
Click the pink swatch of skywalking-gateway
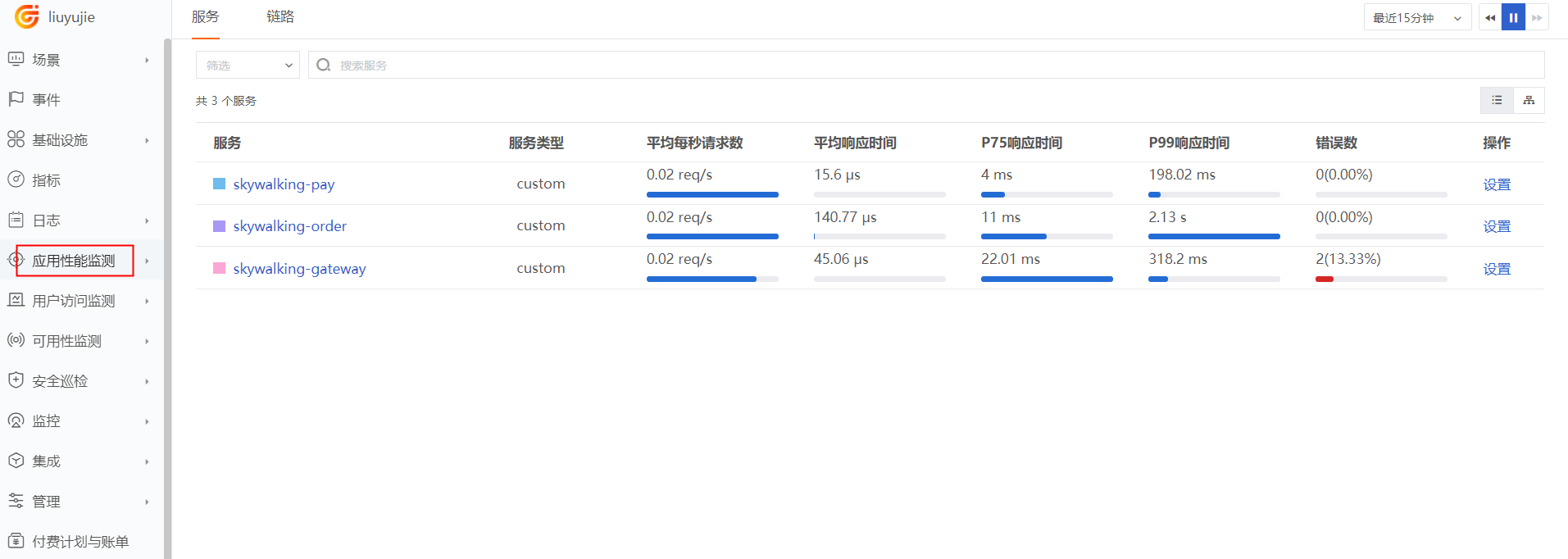point(219,268)
